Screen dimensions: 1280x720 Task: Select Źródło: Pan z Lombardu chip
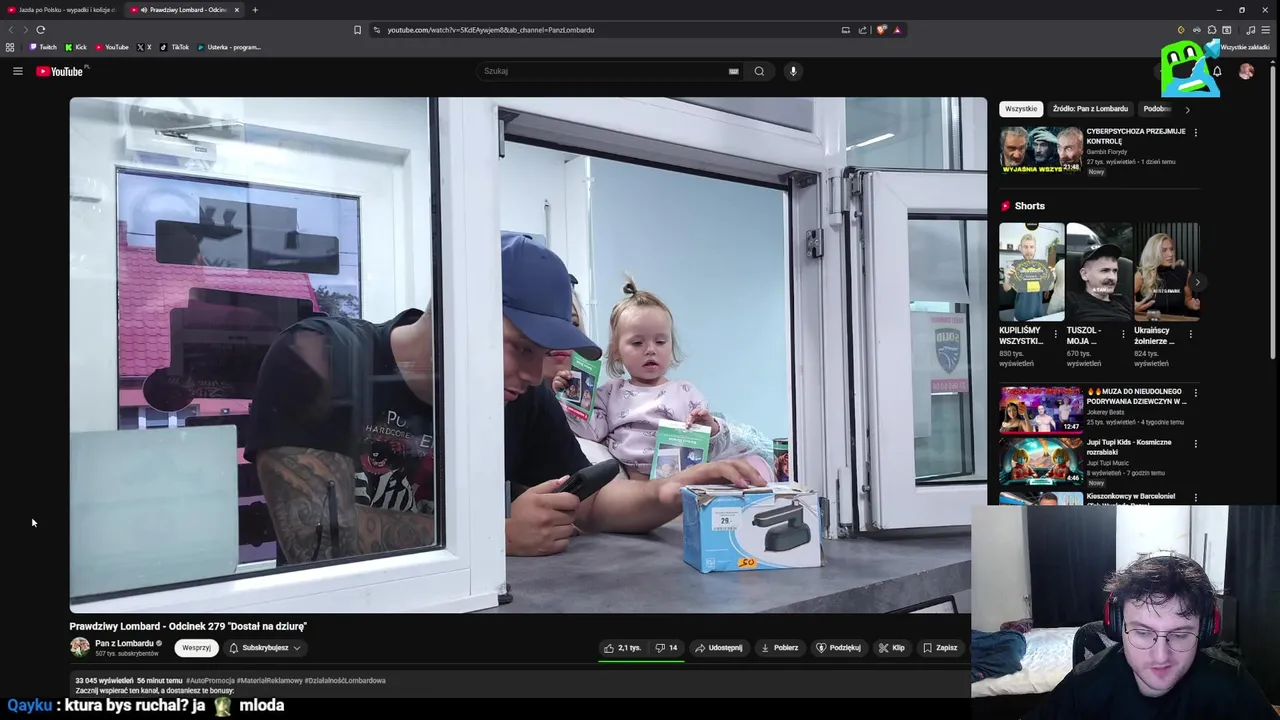1090,109
